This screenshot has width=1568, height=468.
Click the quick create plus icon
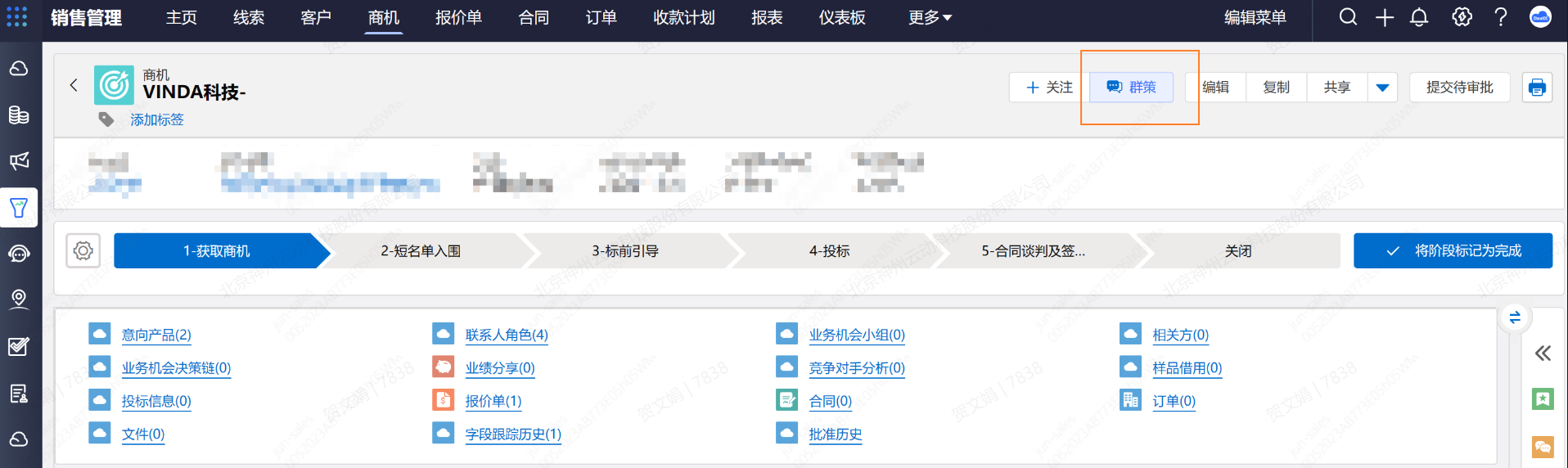tap(1384, 17)
